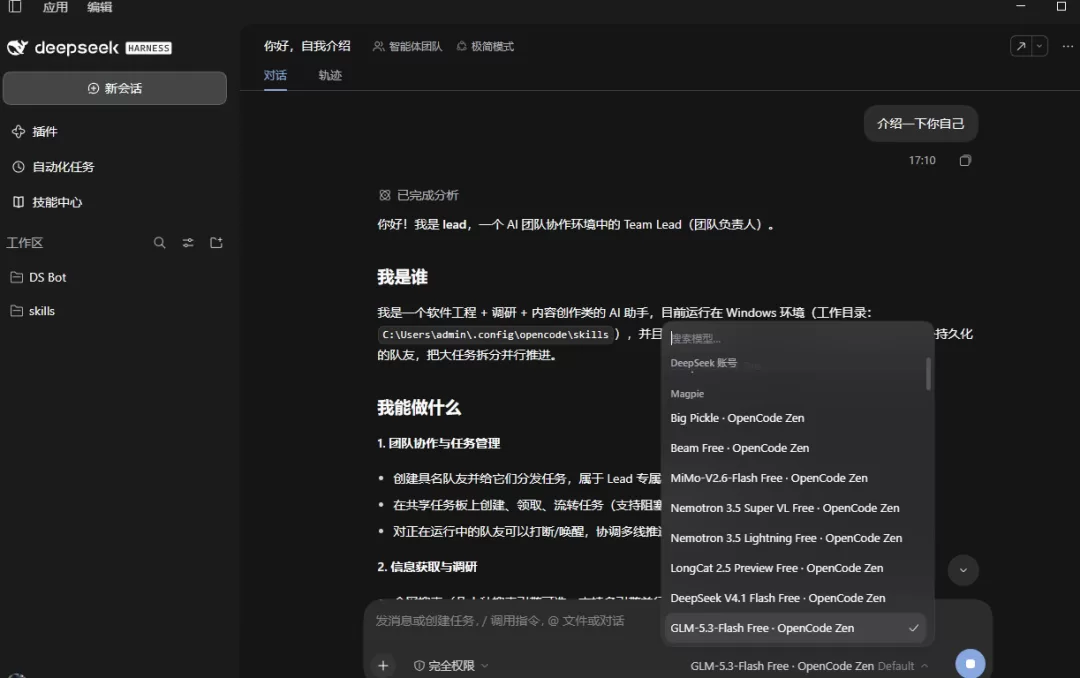Open the 应用 menu
This screenshot has width=1080, height=678.
click(55, 7)
